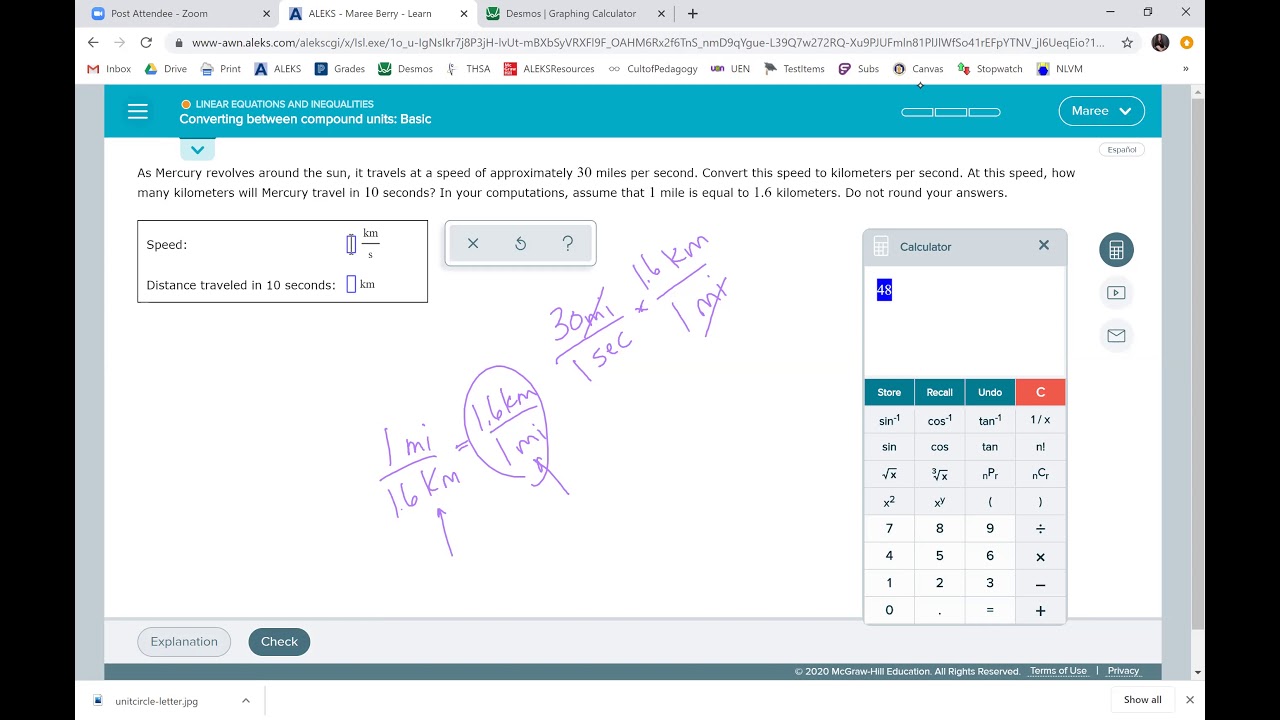The image size is (1280, 720).
Task: Open the Drive bookmark
Action: point(166,69)
